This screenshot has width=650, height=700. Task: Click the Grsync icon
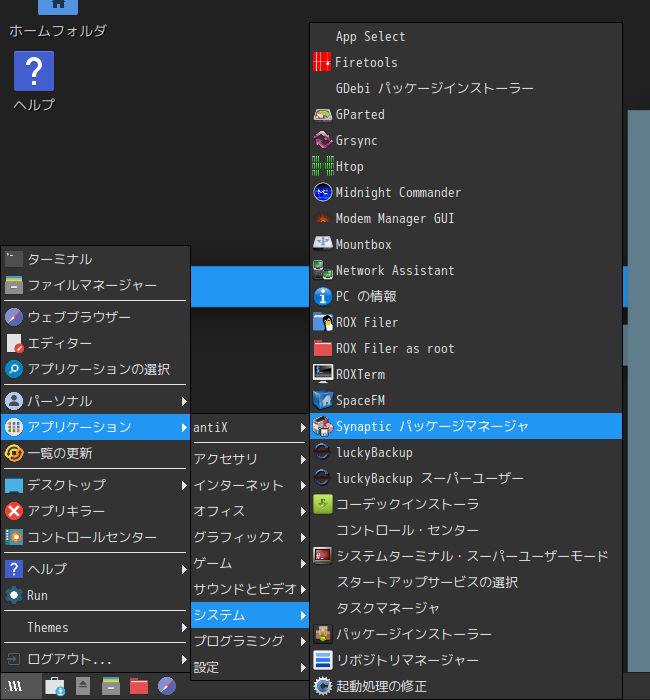(322, 140)
